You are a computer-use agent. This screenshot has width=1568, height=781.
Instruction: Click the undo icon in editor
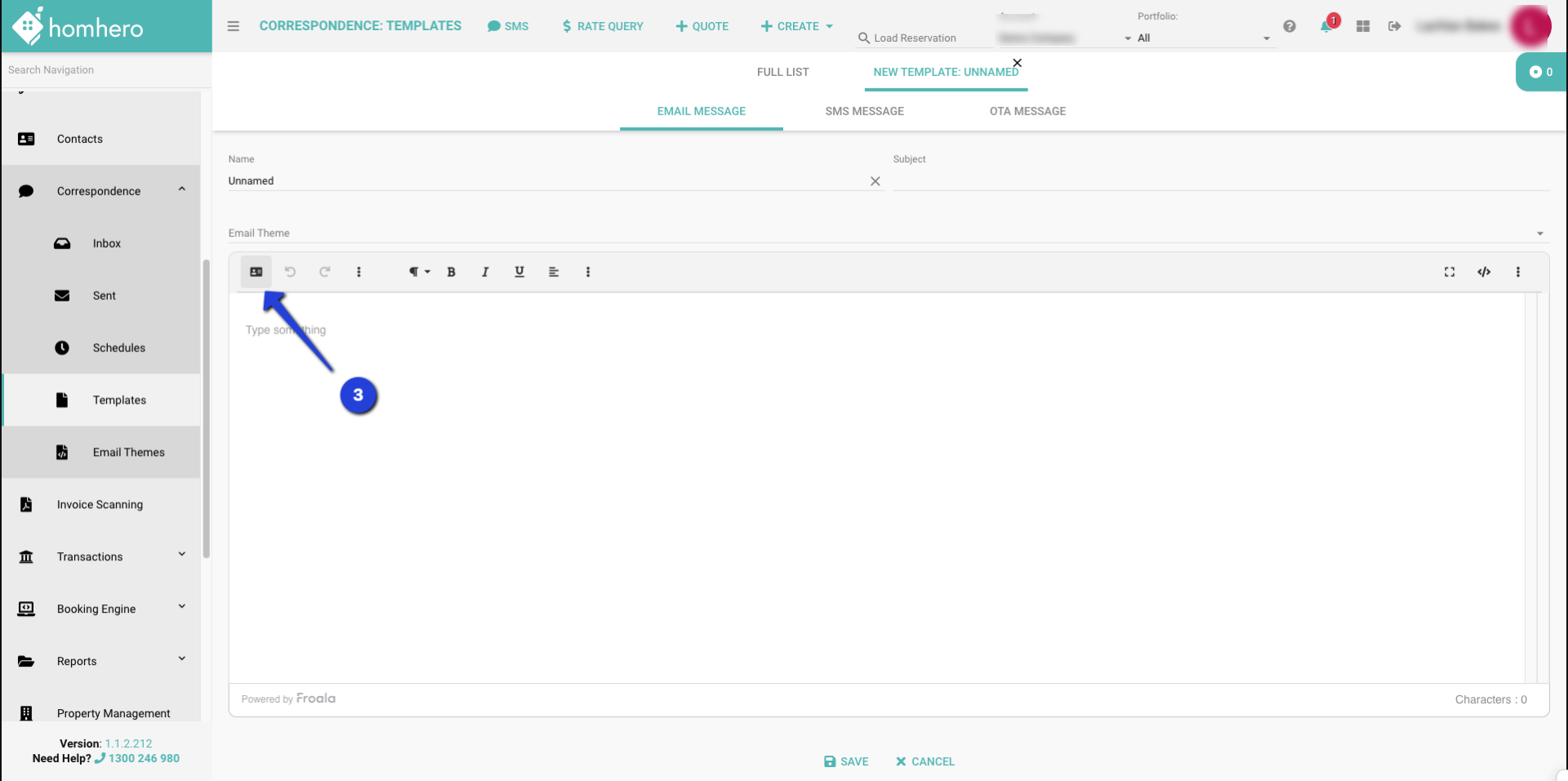290,272
